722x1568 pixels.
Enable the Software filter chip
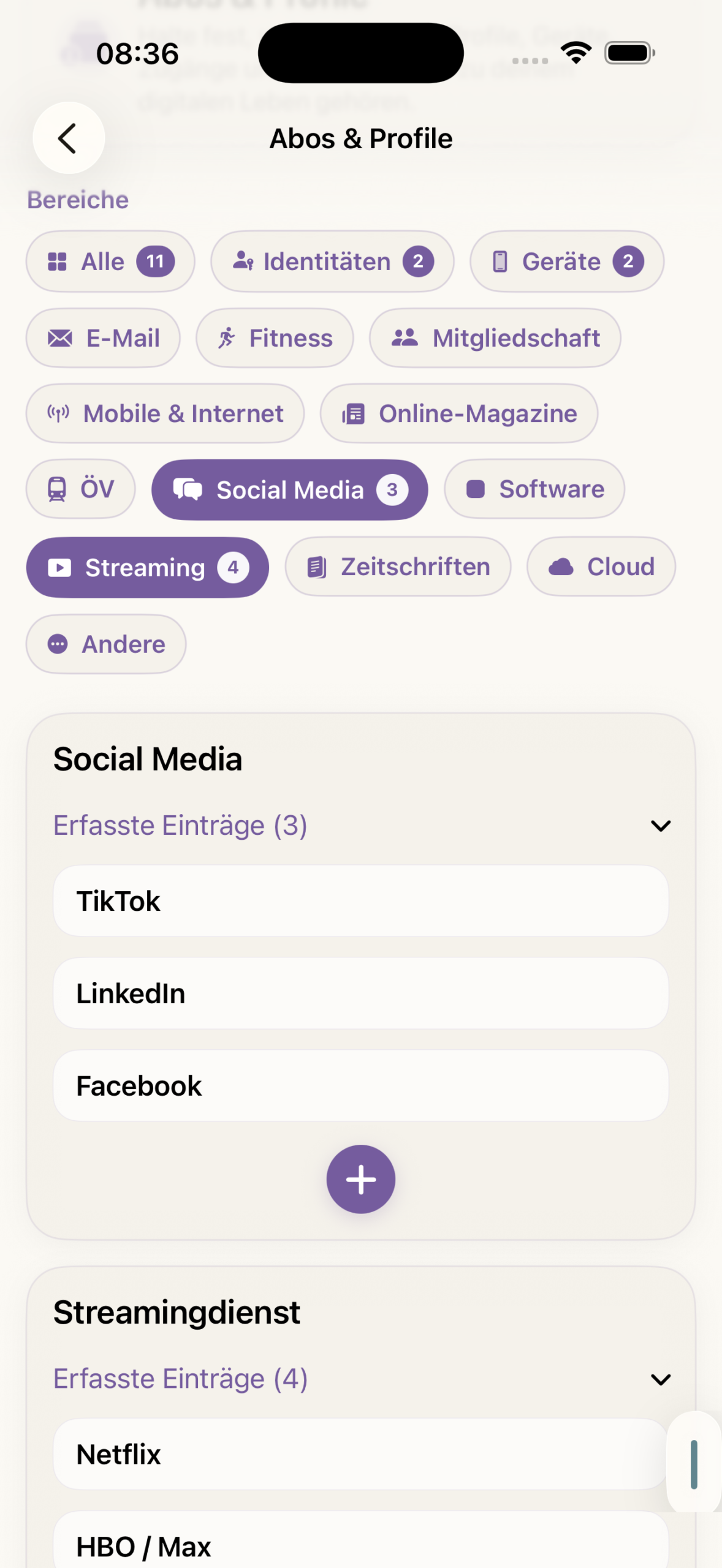pos(534,489)
